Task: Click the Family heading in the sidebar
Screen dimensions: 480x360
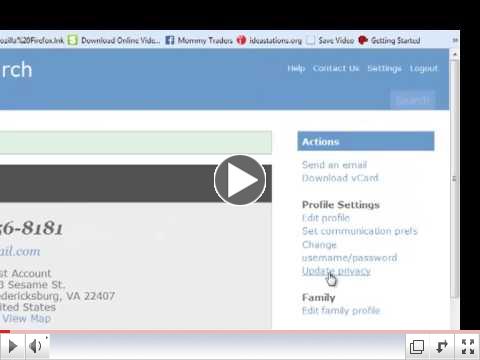Action: click(x=318, y=297)
